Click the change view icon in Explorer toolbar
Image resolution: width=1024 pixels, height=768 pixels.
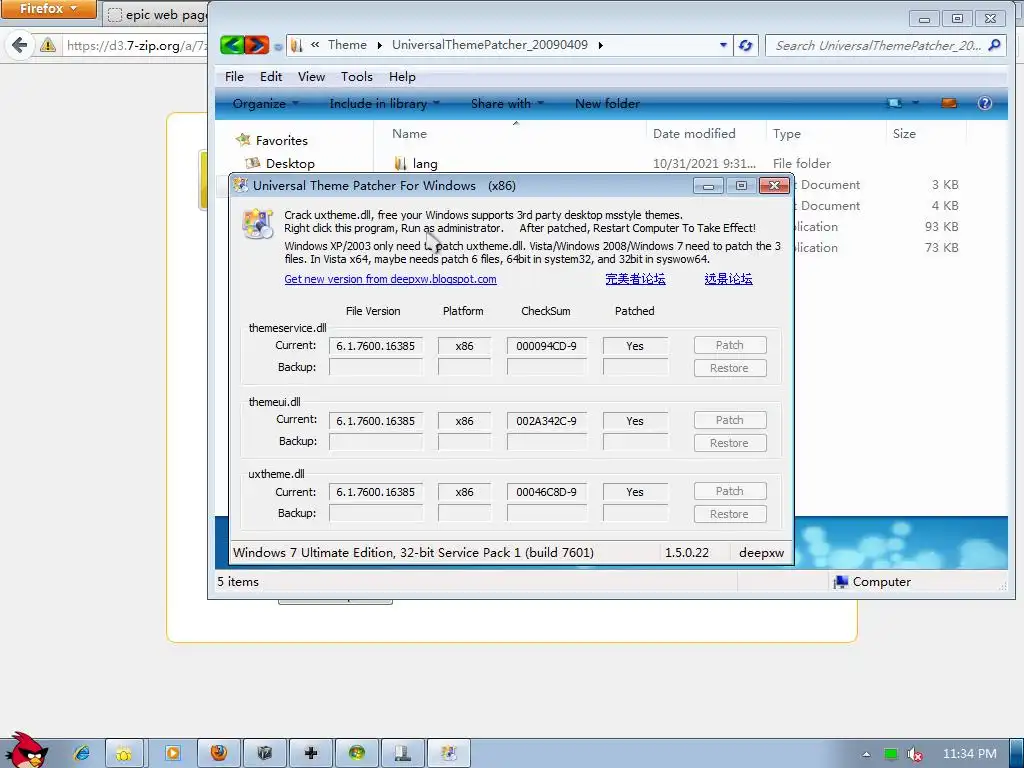[894, 103]
